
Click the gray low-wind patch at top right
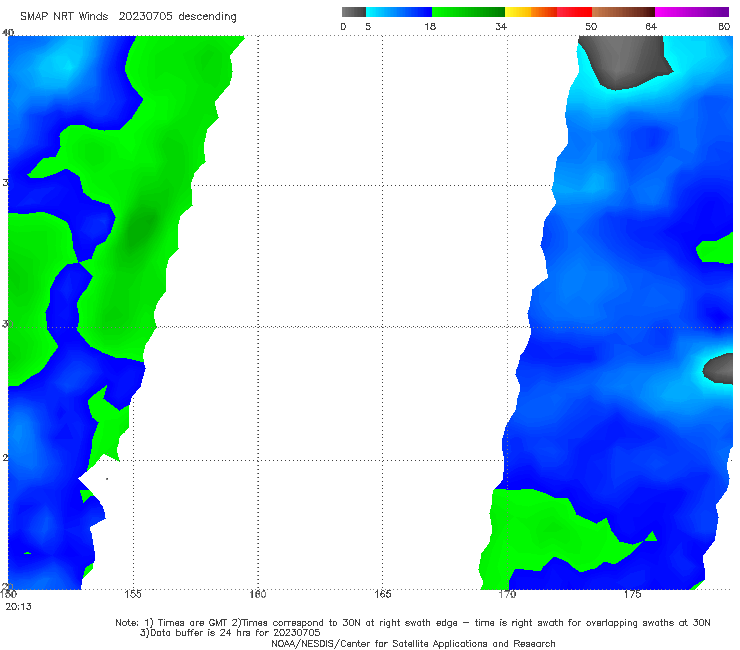623,61
